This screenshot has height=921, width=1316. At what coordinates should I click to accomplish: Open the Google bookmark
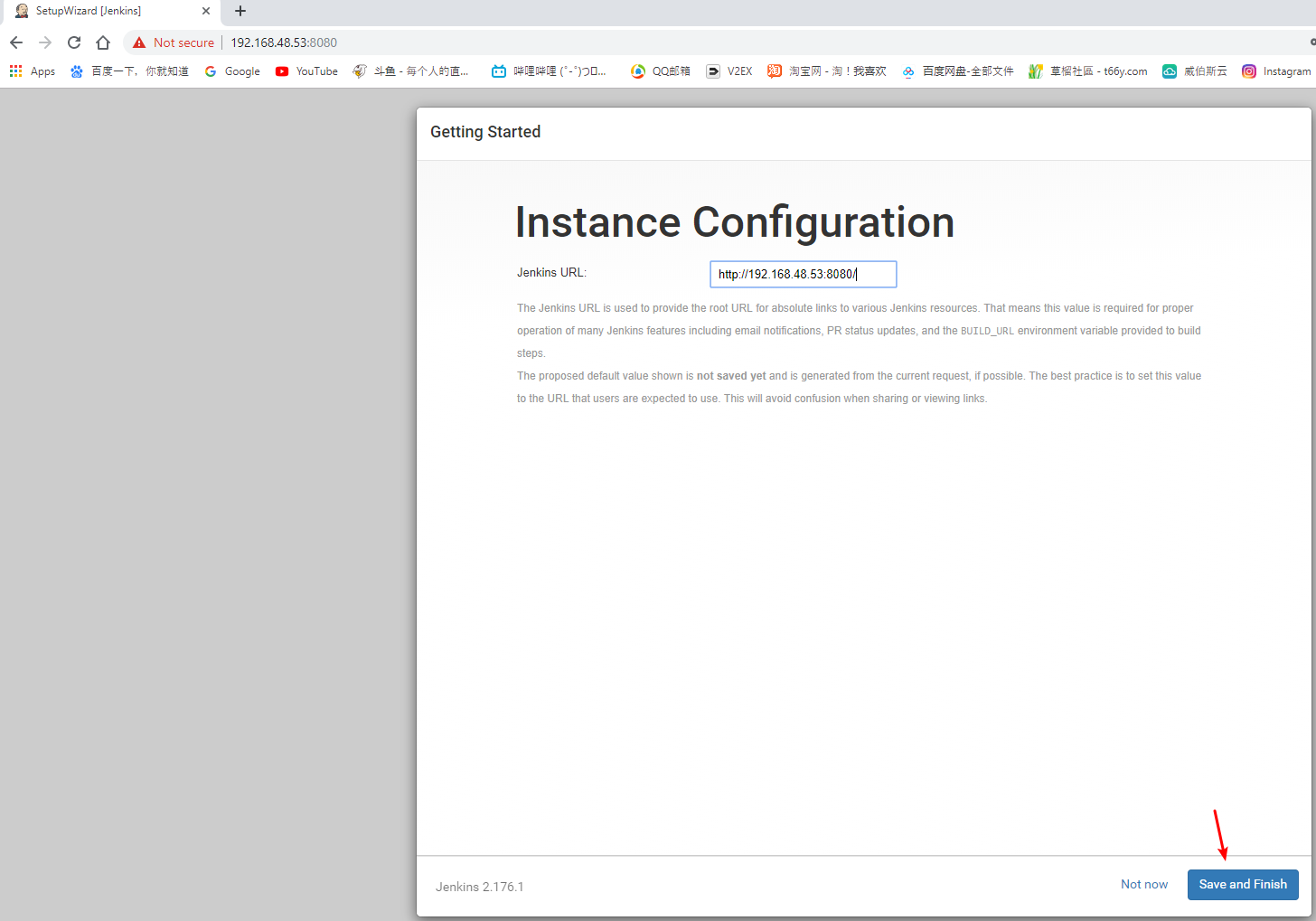(x=232, y=71)
